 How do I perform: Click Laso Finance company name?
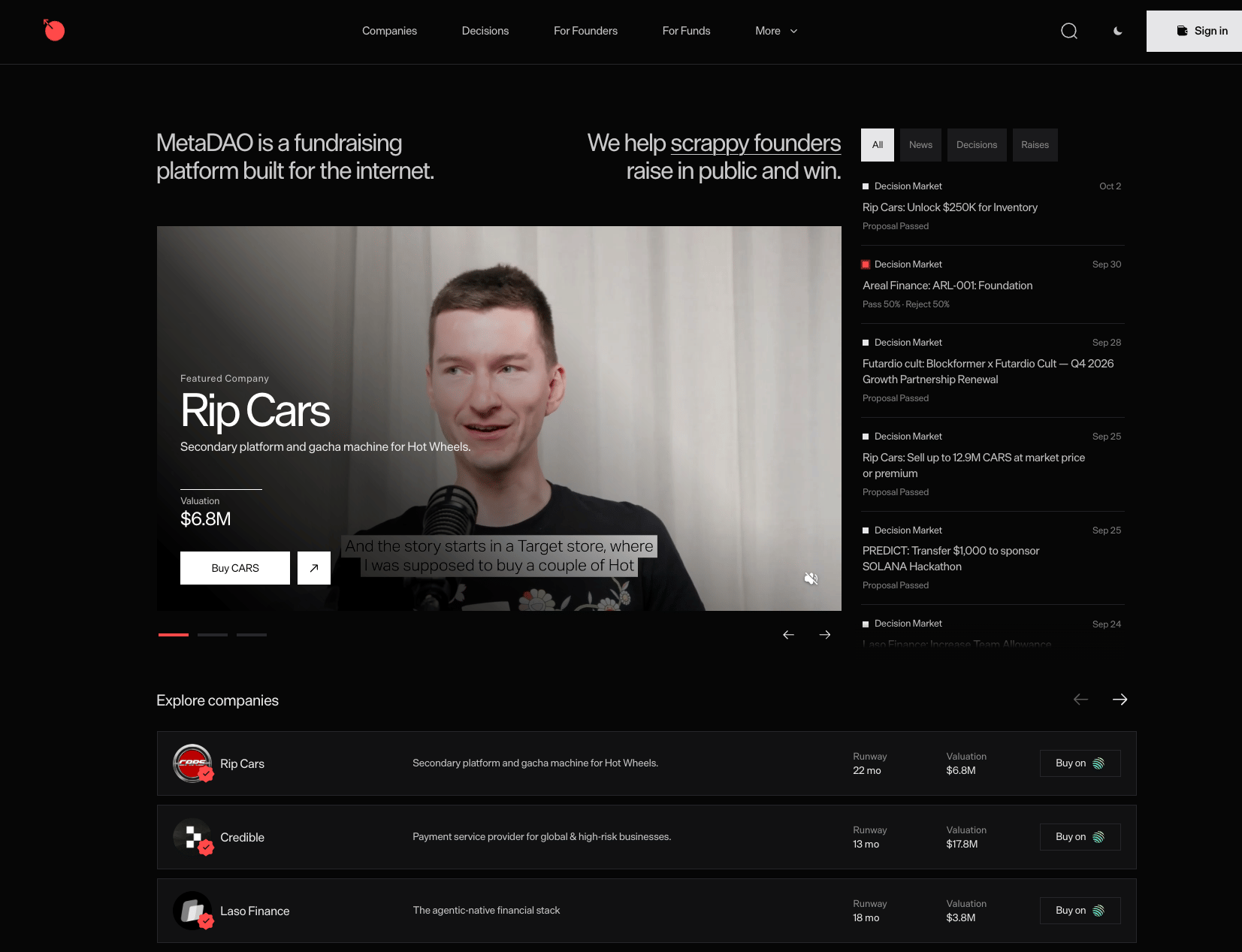pos(255,911)
